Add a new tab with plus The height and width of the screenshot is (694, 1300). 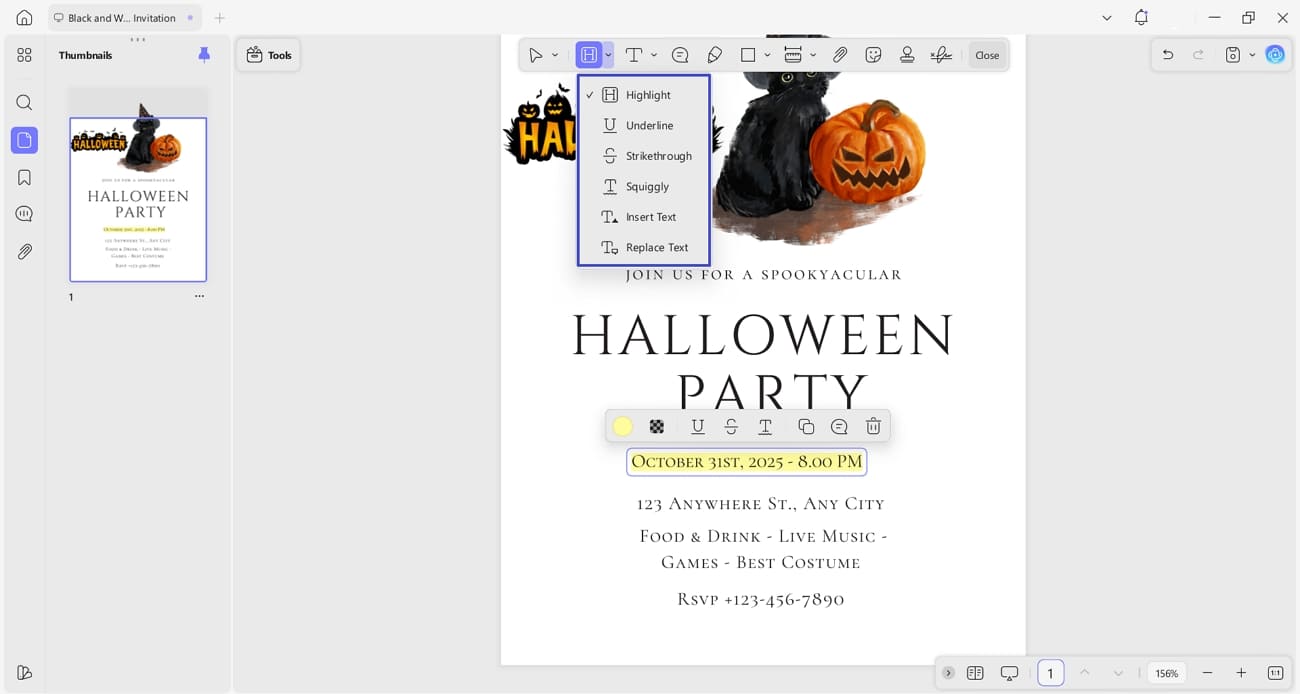pyautogui.click(x=220, y=18)
